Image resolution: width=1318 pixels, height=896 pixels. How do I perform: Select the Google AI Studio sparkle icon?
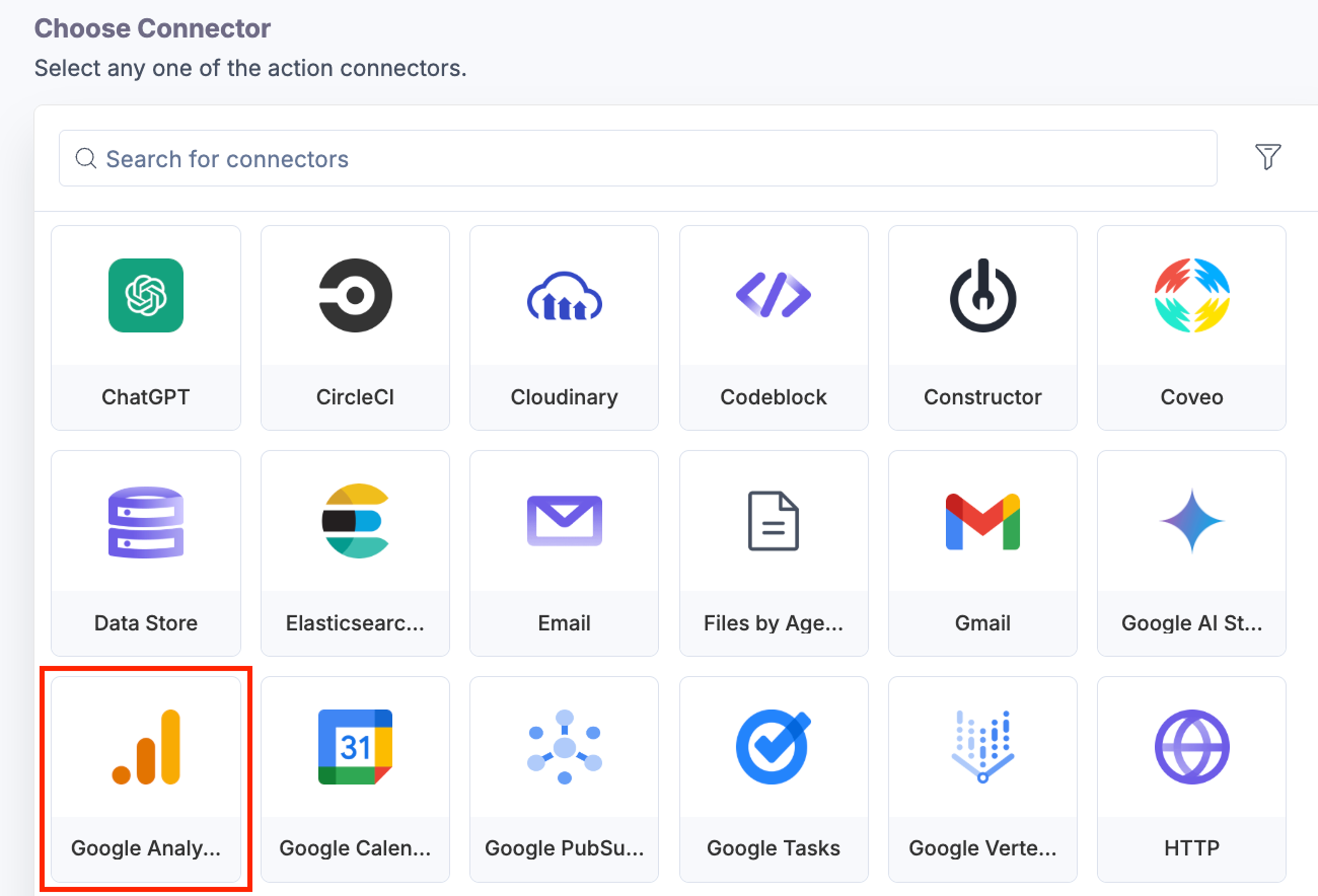coord(1192,521)
